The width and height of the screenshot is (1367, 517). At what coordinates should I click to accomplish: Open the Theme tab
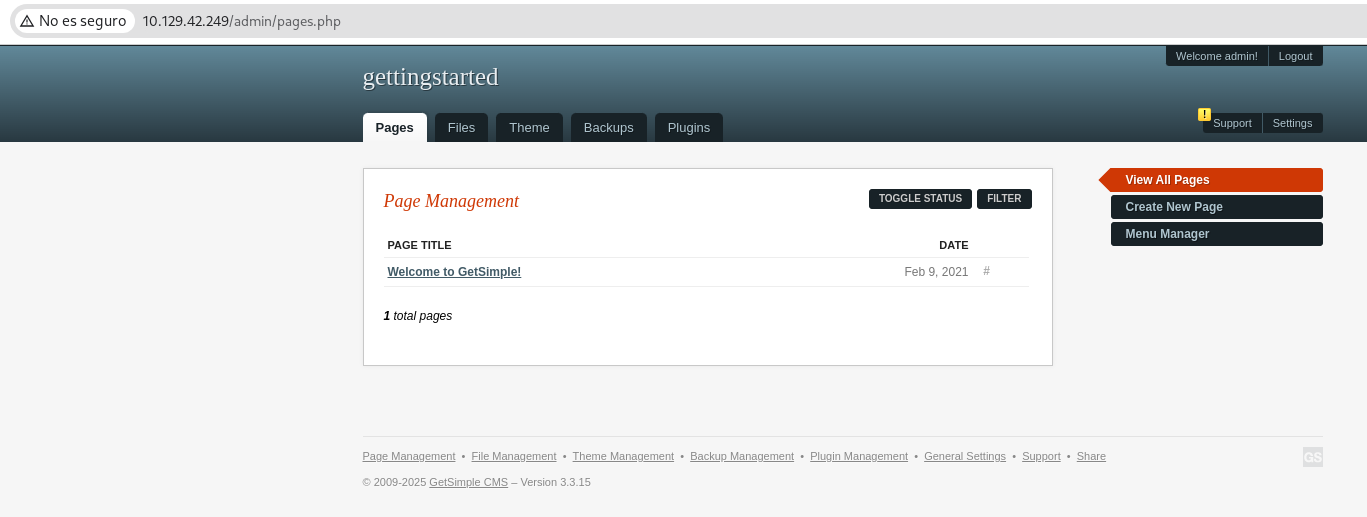tap(529, 127)
